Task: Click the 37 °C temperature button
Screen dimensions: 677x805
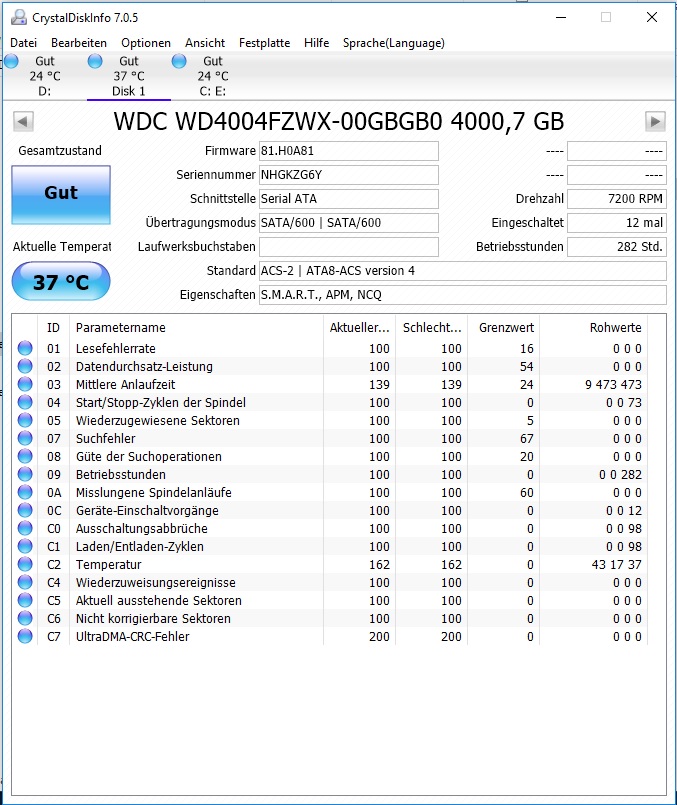Action: click(61, 281)
